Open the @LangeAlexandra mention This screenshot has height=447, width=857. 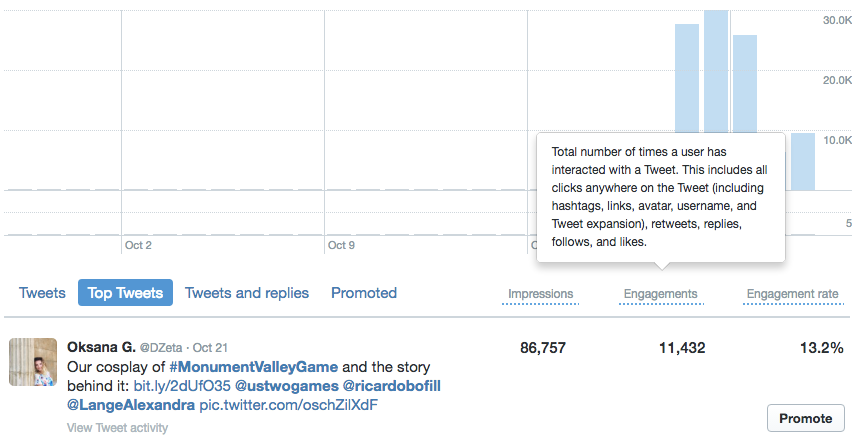131,405
